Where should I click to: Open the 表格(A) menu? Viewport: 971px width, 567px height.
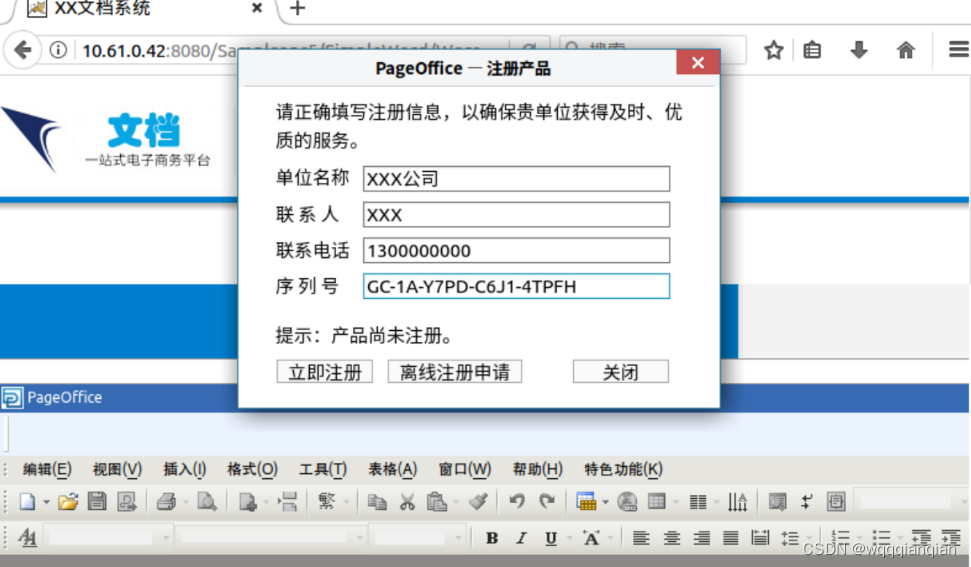(x=393, y=469)
